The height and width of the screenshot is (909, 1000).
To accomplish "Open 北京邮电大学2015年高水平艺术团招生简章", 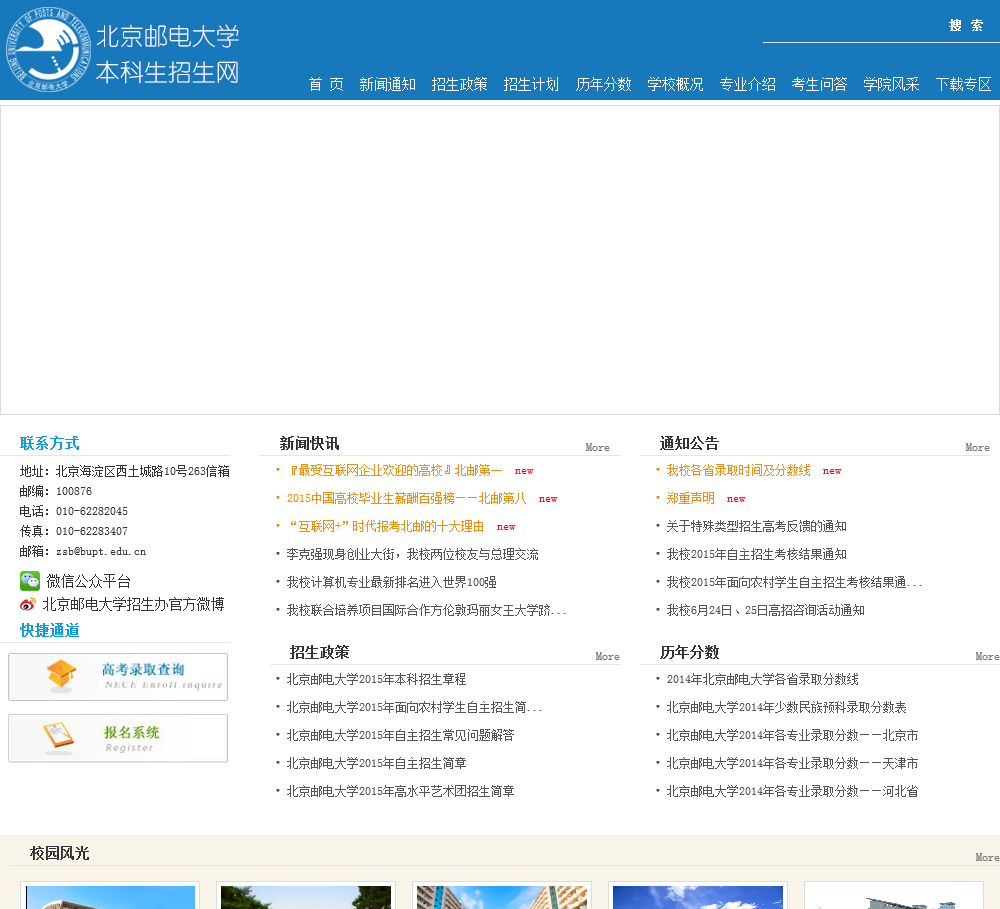I will 400,792.
